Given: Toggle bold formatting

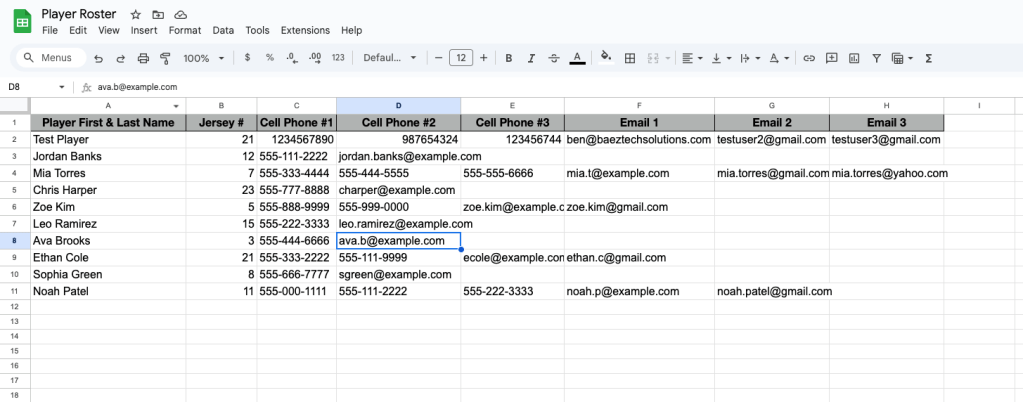Looking at the screenshot, I should pos(509,58).
